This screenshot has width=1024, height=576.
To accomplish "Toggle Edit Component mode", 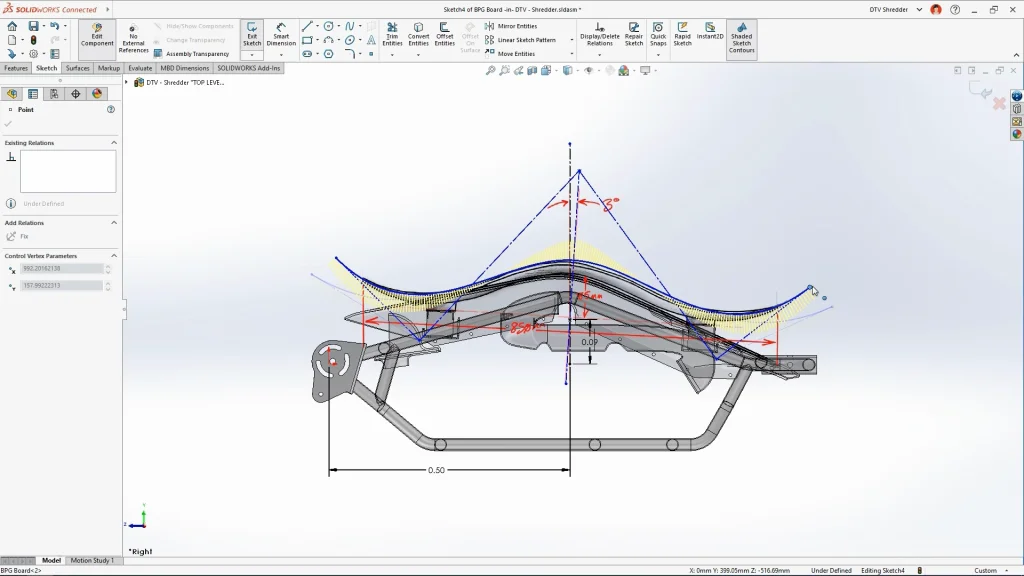I will (97, 35).
